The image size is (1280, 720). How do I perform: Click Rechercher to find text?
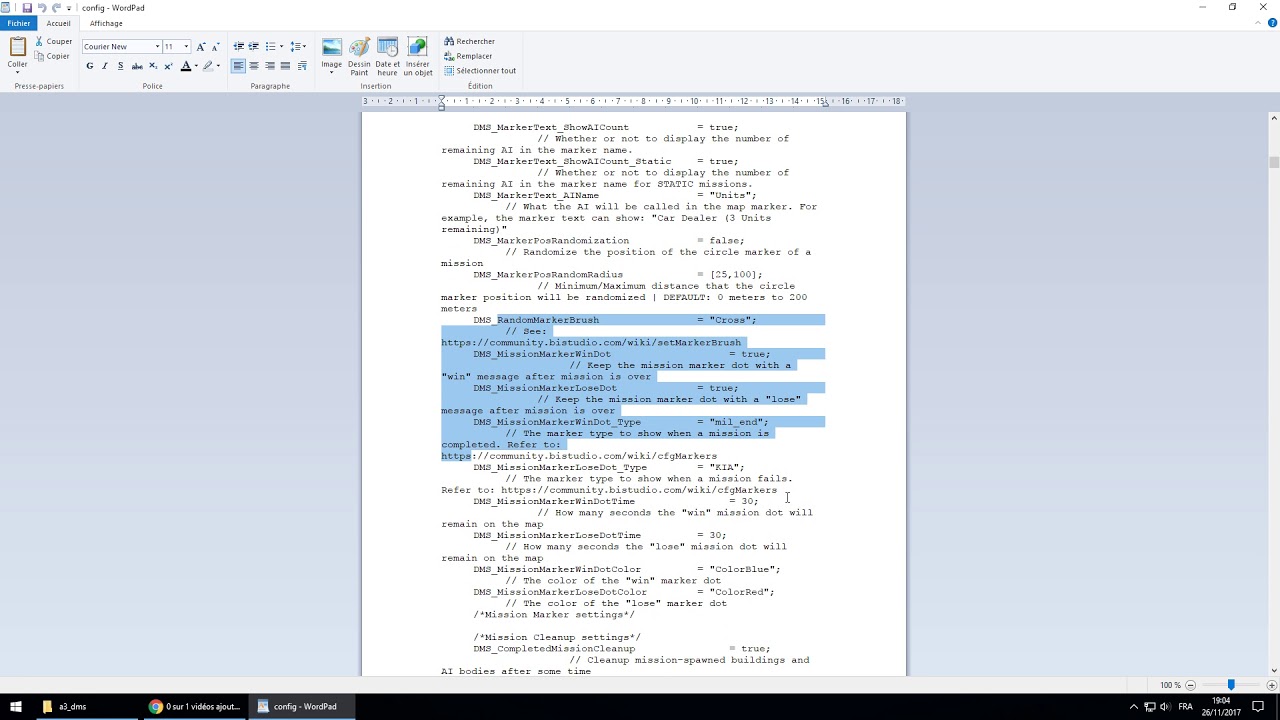pos(469,42)
